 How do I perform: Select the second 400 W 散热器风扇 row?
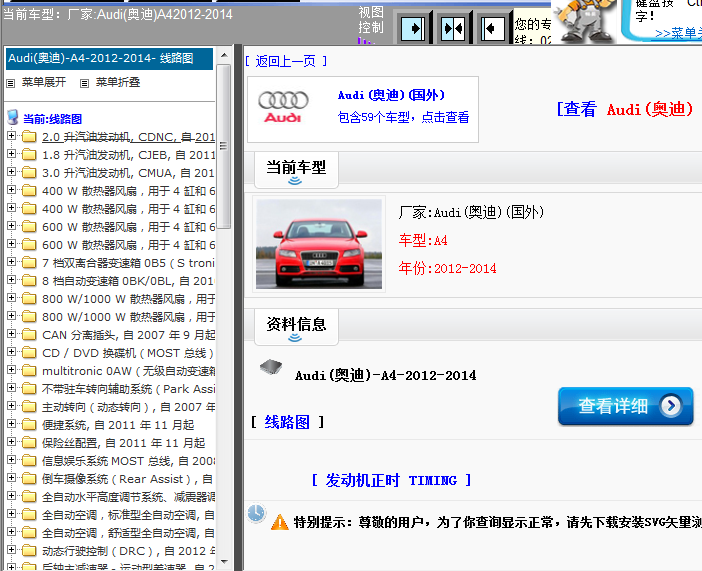[128, 209]
